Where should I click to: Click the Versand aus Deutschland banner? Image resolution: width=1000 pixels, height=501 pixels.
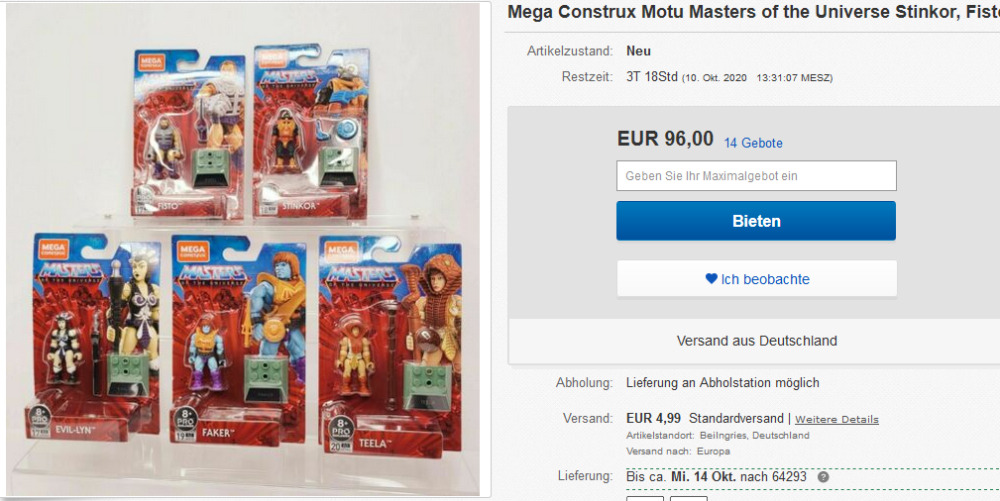click(x=757, y=340)
